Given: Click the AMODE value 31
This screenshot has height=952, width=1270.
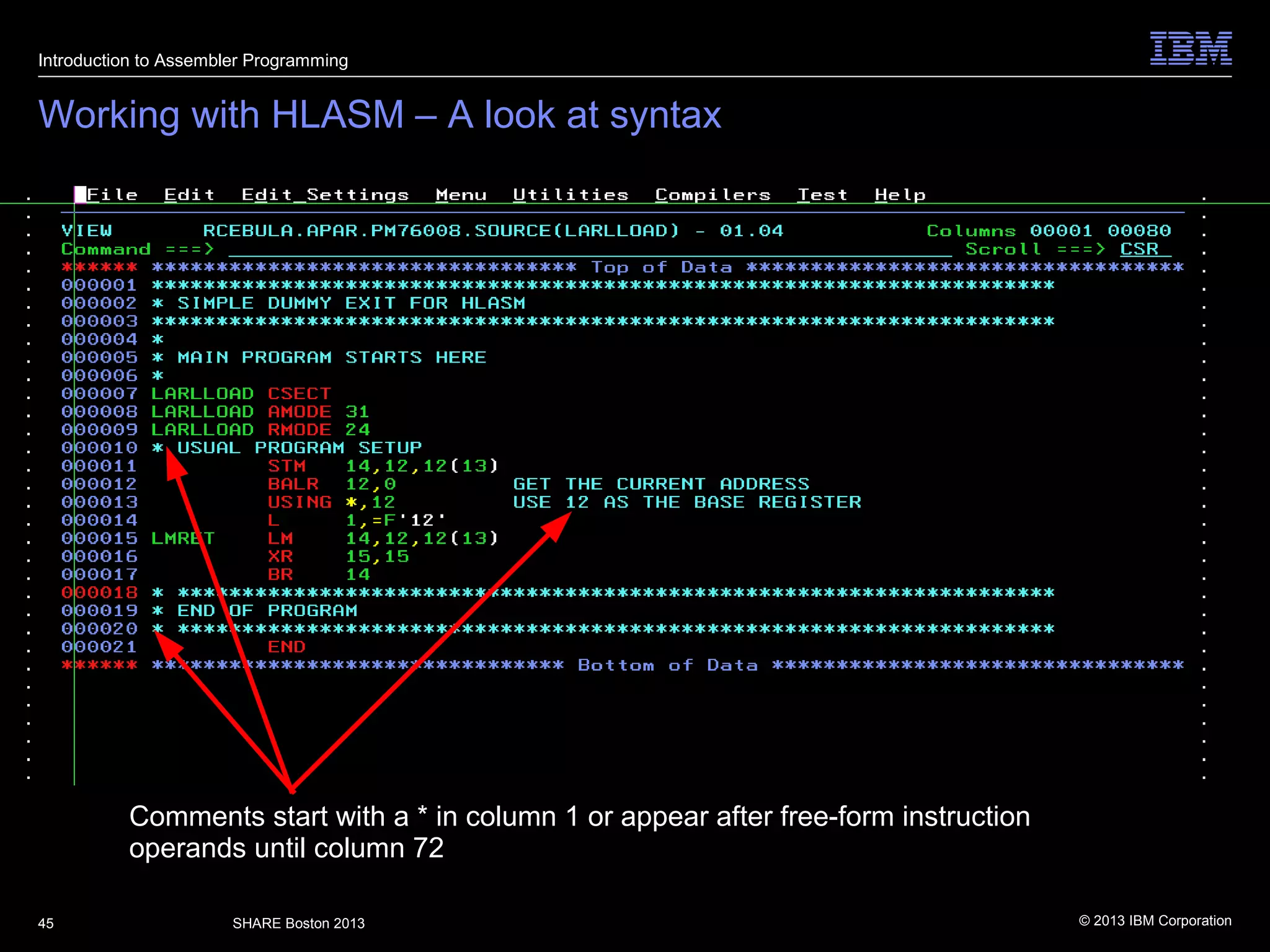Looking at the screenshot, I should 357,412.
